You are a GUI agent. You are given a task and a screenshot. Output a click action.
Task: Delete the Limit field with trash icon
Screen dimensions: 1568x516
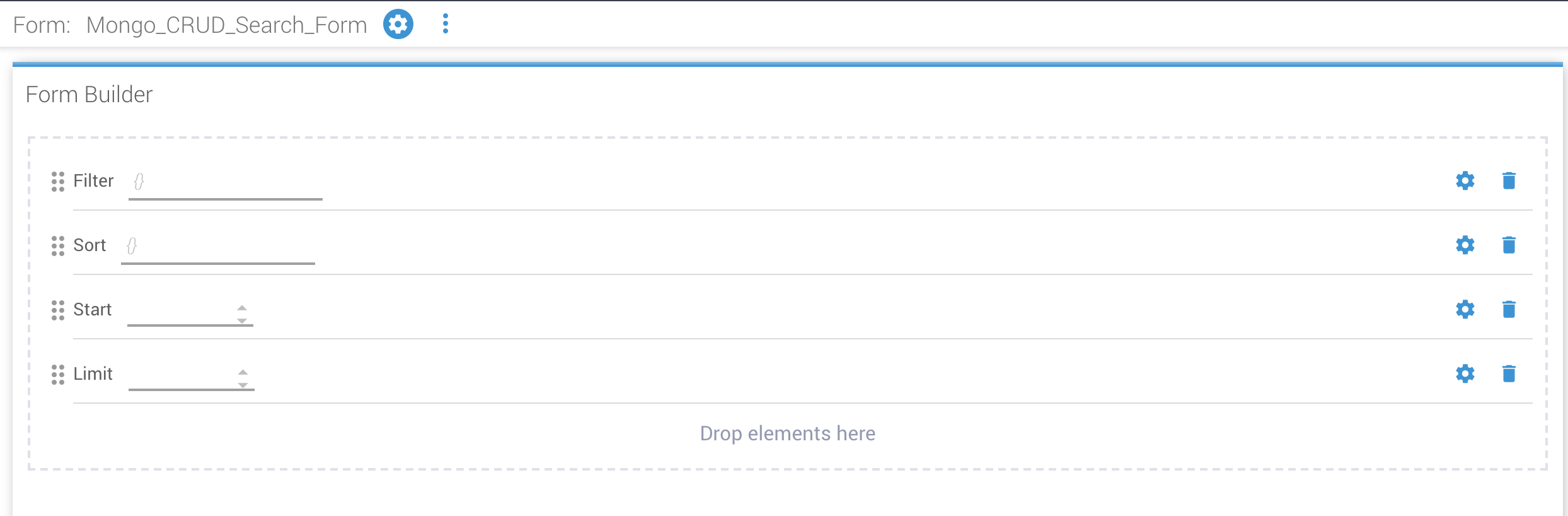(1509, 373)
